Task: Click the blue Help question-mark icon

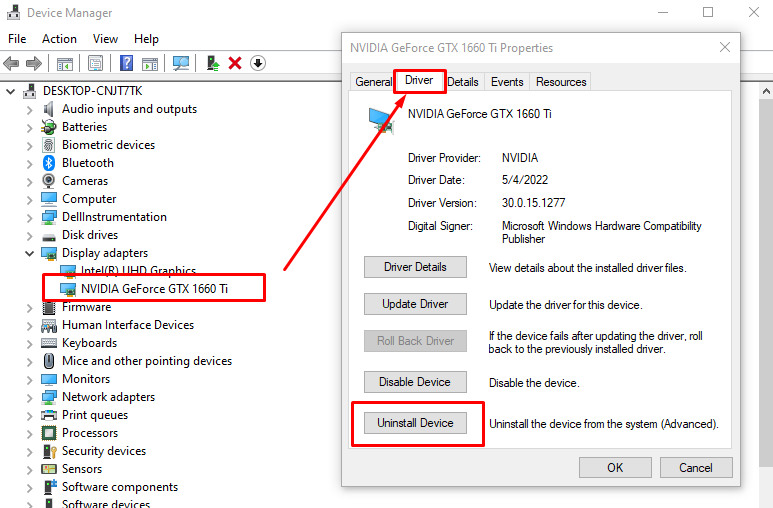Action: (x=127, y=63)
